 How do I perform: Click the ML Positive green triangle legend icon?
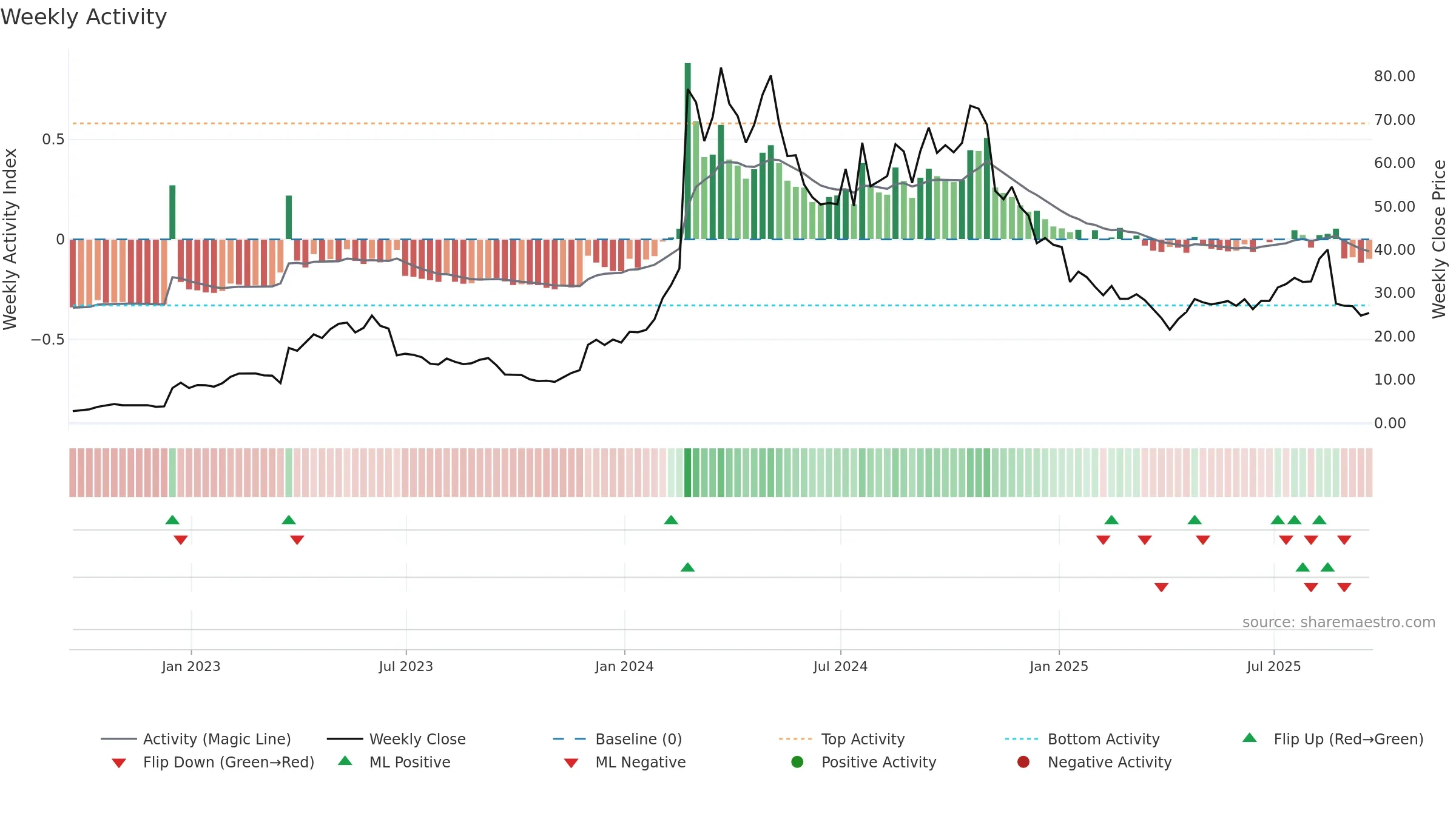click(x=345, y=761)
